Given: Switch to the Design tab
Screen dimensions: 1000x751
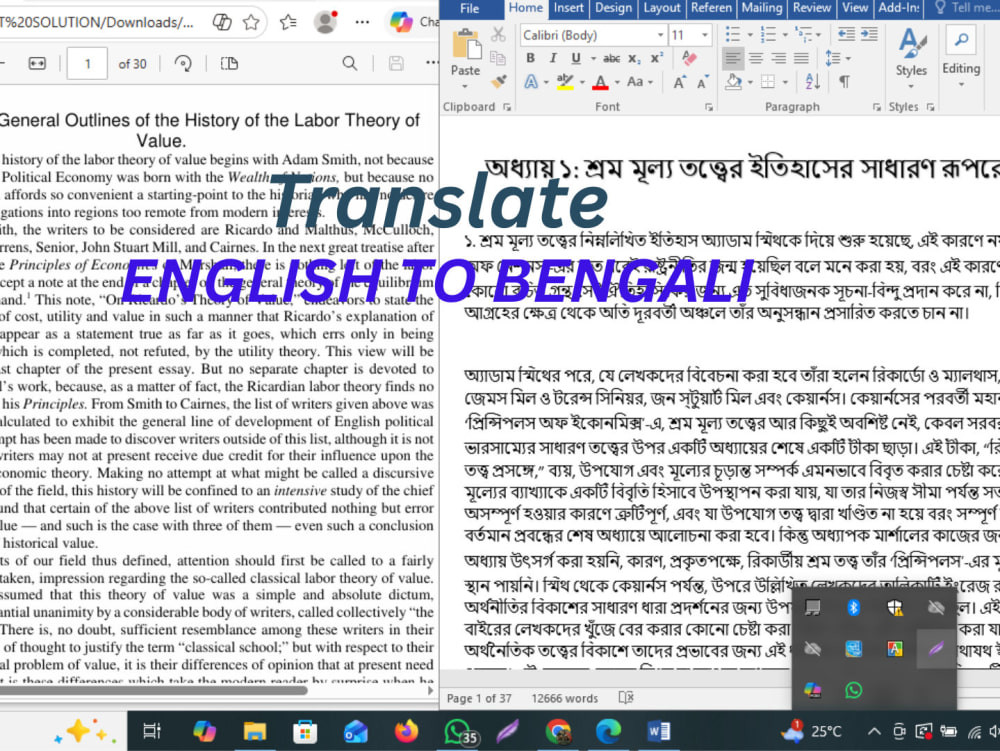Looking at the screenshot, I should coord(613,8).
